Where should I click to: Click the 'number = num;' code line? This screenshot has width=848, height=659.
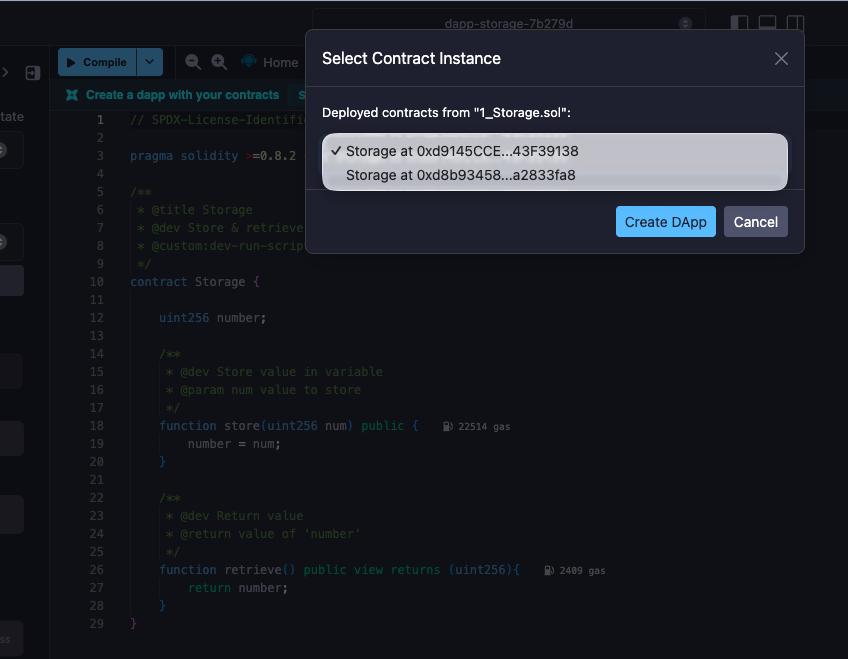[234, 444]
